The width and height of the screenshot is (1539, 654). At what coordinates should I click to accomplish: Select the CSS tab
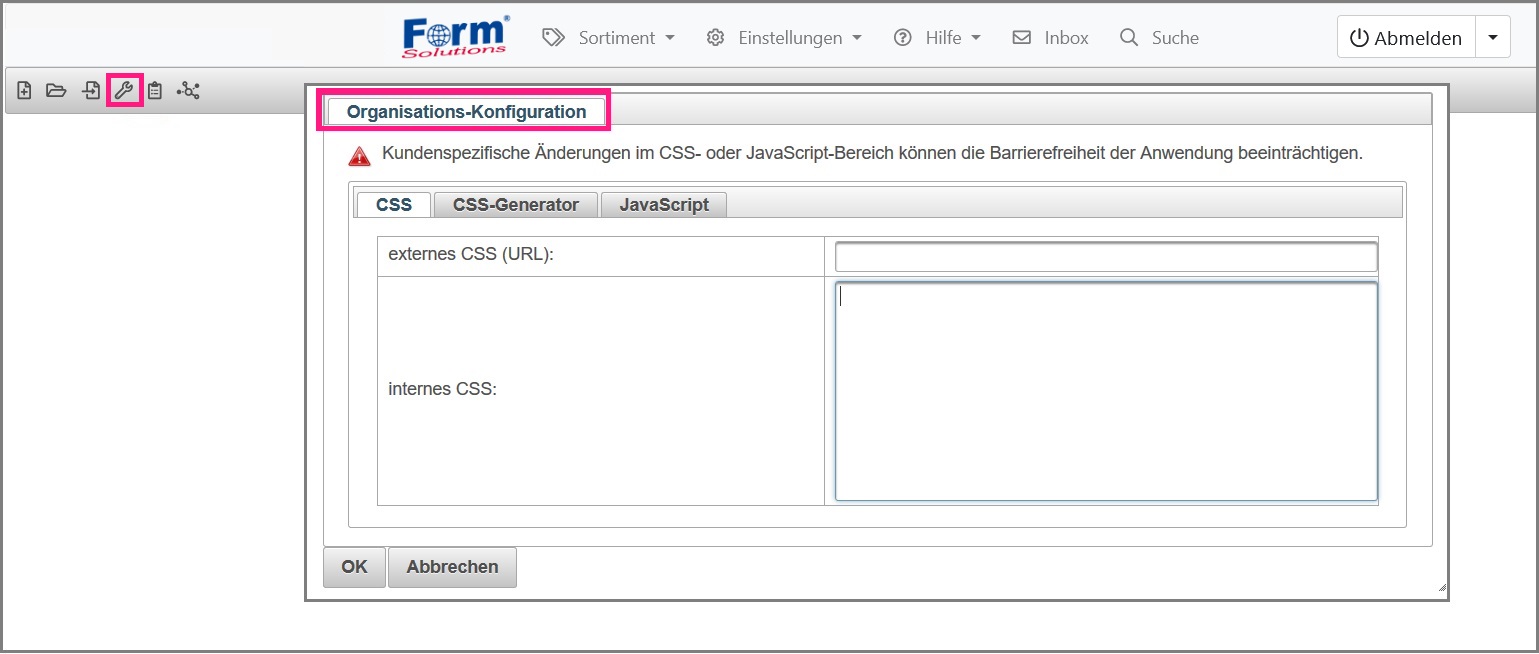(393, 205)
